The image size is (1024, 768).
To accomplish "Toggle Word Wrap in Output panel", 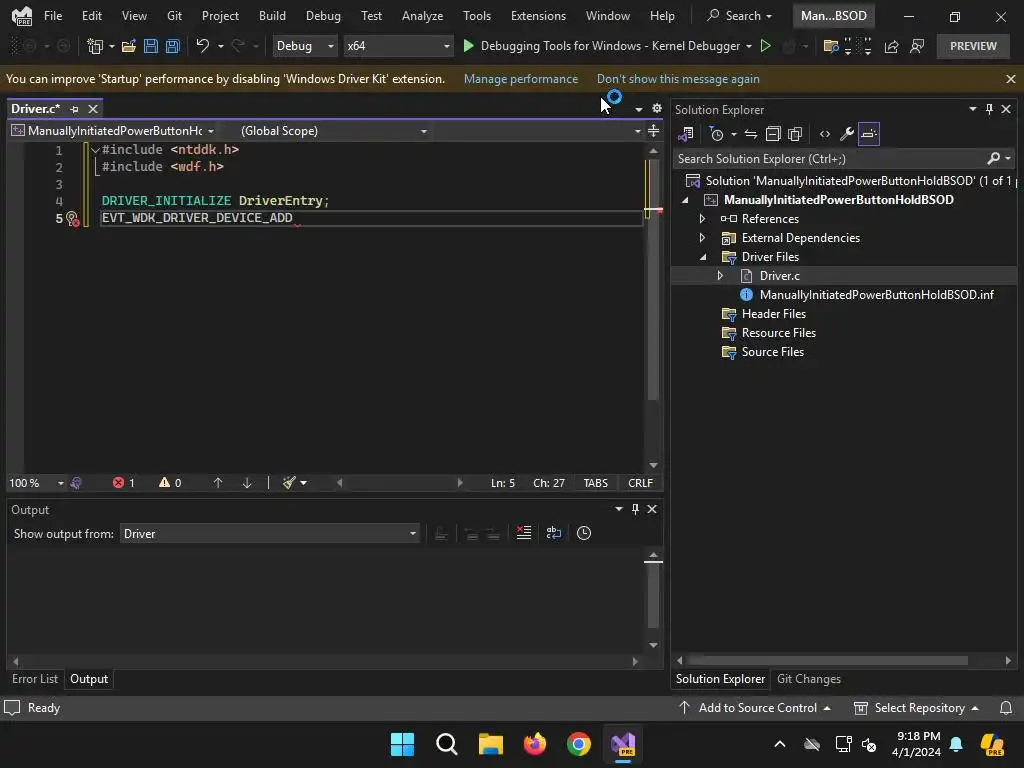I will point(554,534).
